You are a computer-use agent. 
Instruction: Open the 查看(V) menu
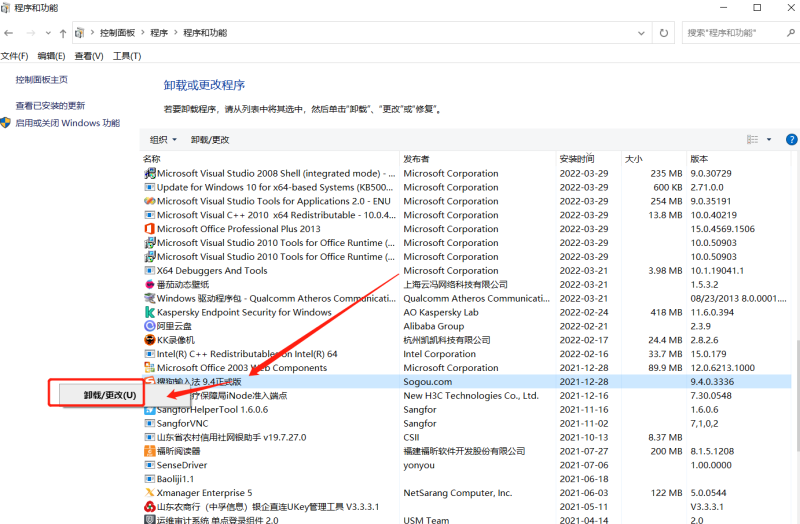[89, 56]
